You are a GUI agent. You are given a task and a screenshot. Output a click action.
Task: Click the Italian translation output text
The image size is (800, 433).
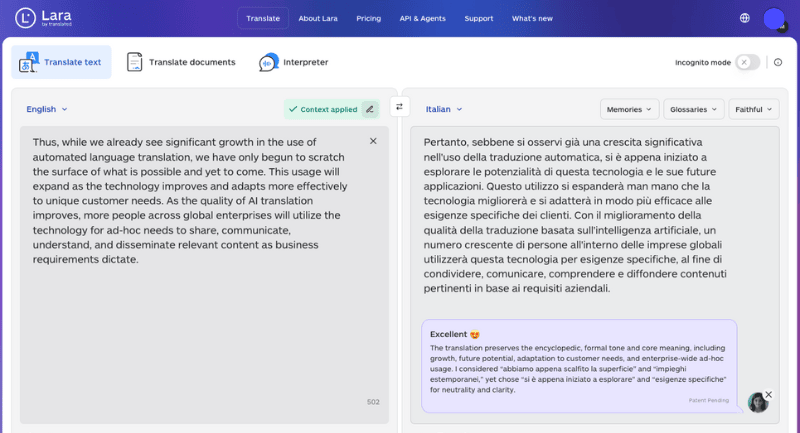click(575, 215)
